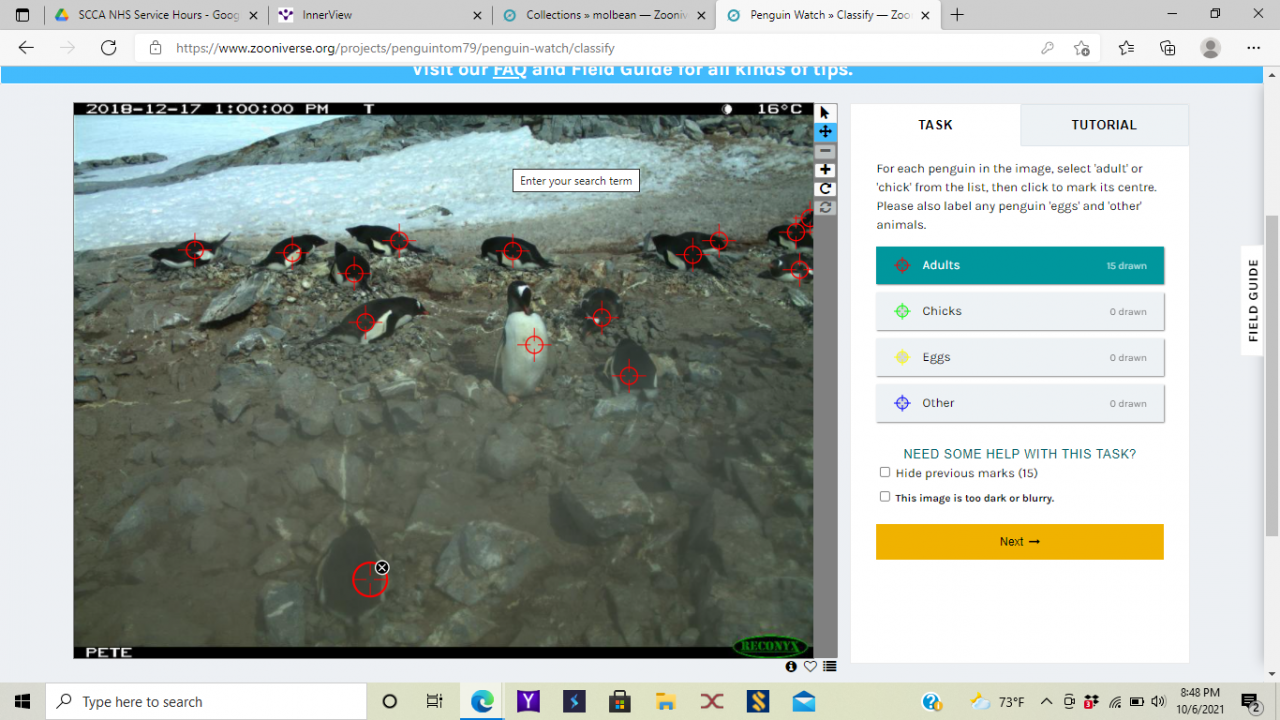Add image to a collection list icon
Viewport: 1280px width, 720px height.
[x=829, y=667]
